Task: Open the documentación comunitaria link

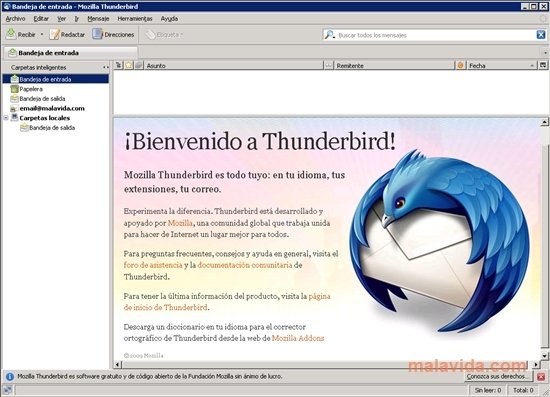Action: (244, 265)
